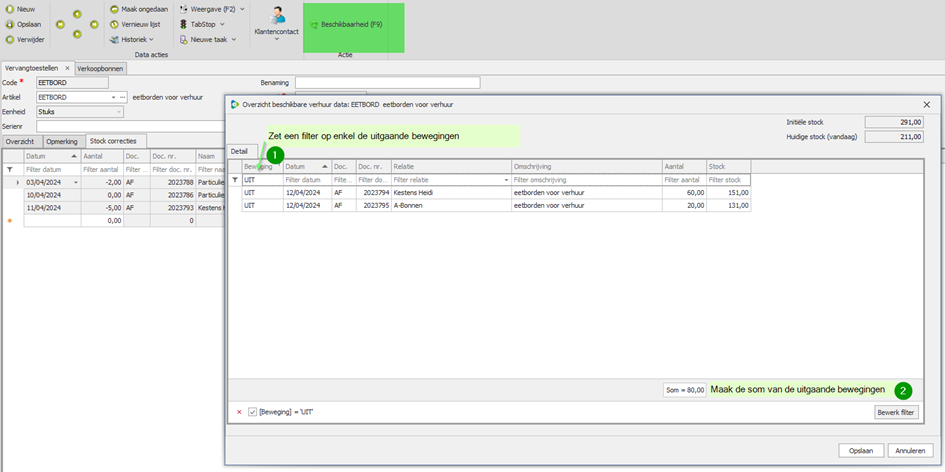Image resolution: width=945 pixels, height=472 pixels.
Task: Click the Filter omschrijving field
Action: [x=586, y=180]
